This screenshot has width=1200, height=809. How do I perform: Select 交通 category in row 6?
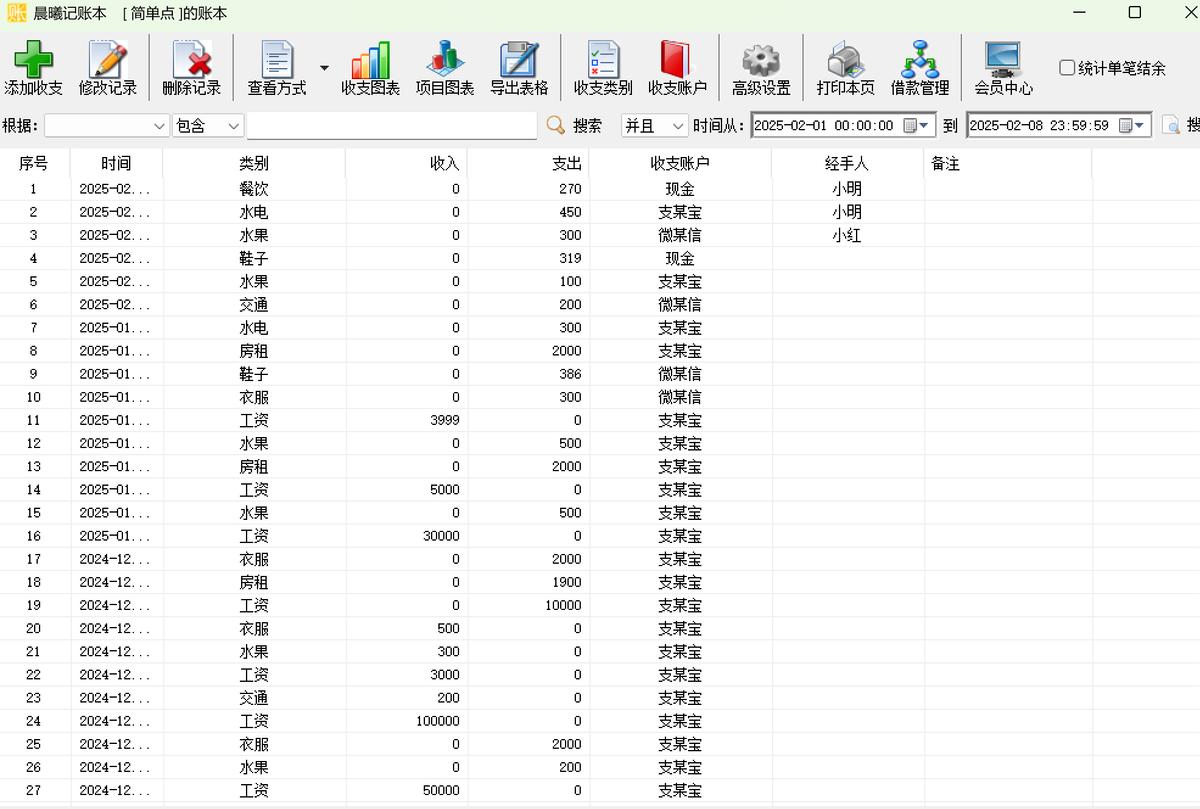click(254, 305)
